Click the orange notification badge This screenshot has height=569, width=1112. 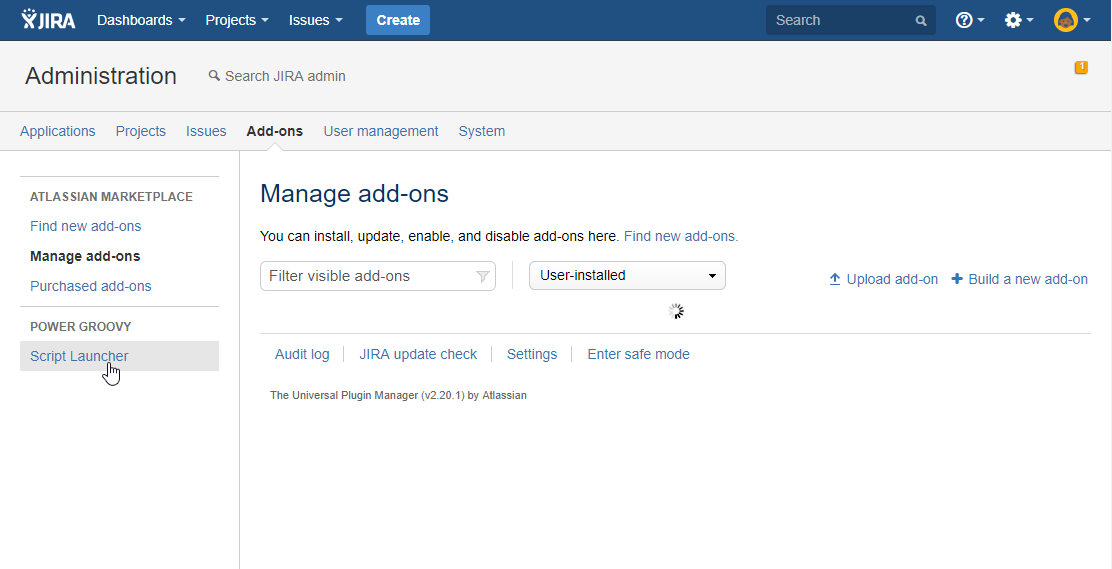click(1082, 67)
